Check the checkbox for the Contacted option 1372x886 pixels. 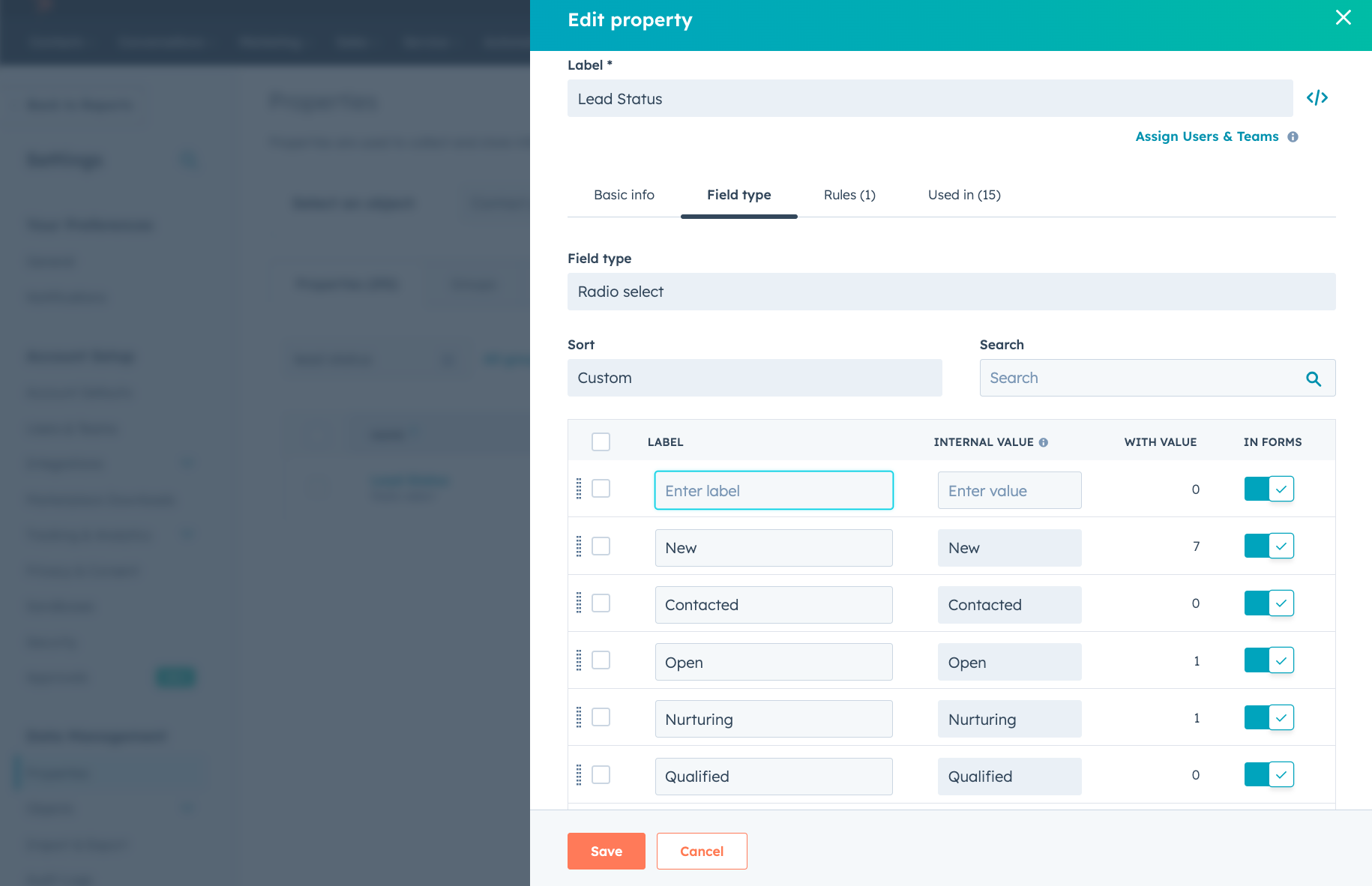coord(601,603)
